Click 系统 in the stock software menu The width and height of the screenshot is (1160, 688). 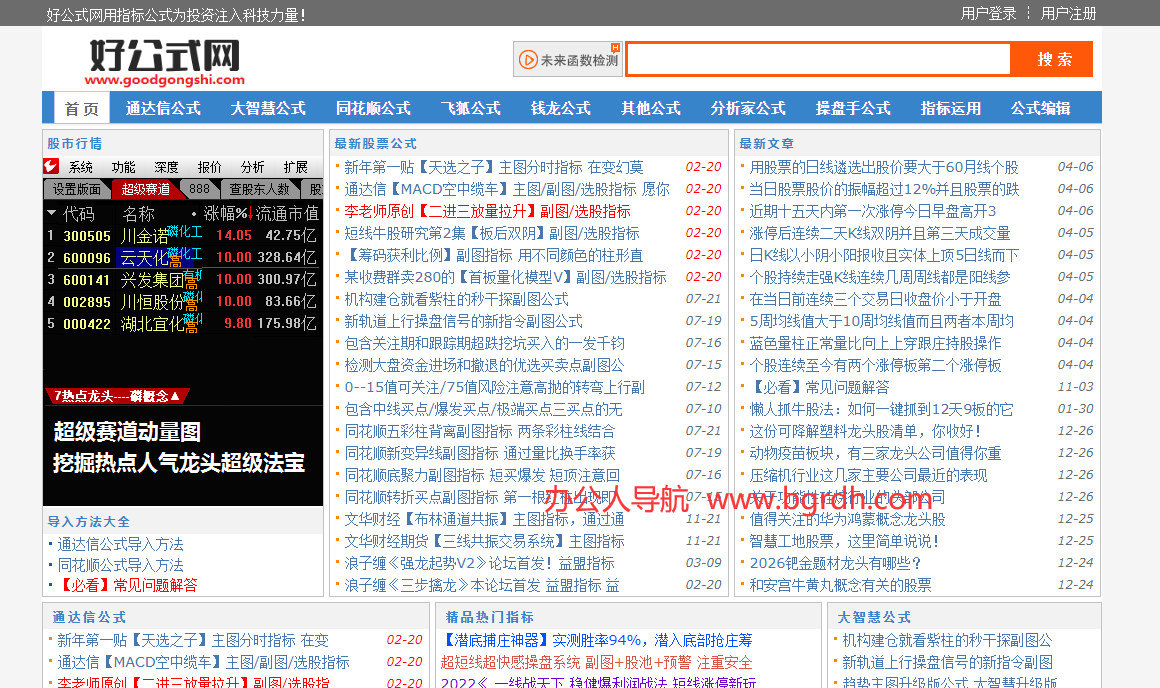[81, 167]
